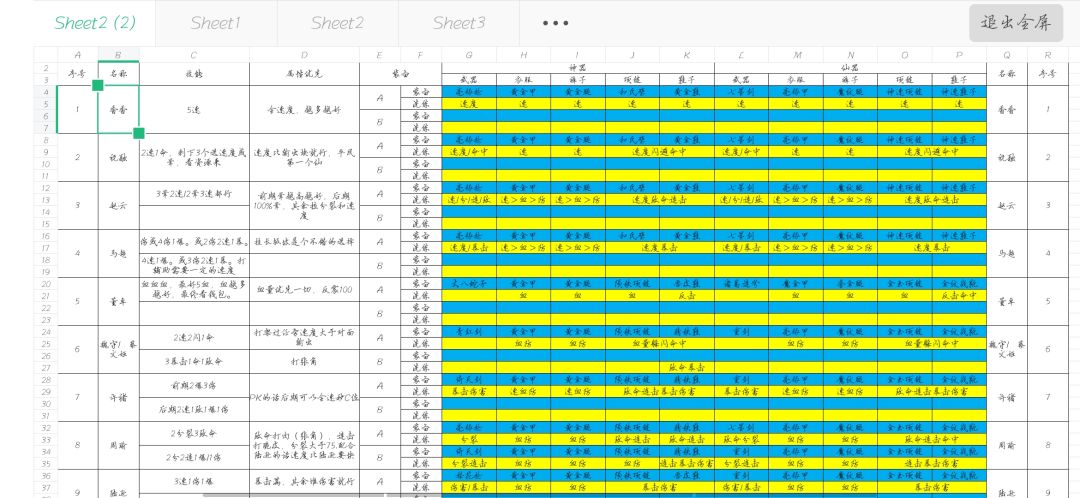The height and width of the screenshot is (498, 1080).
Task: Click cell 3速1伤1爆
Action: click(x=194, y=481)
